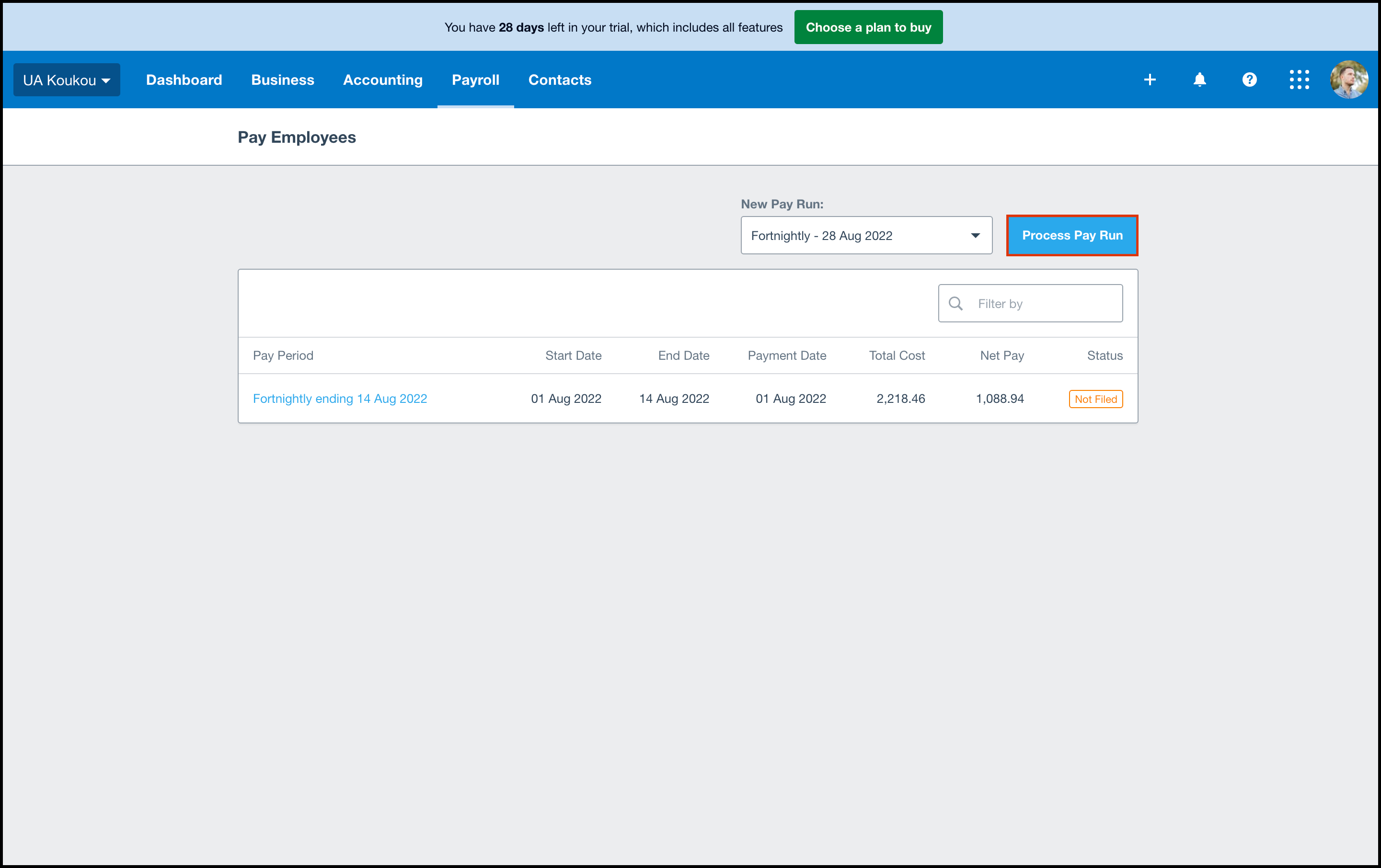
Task: Click Process Pay Run
Action: (1072, 235)
